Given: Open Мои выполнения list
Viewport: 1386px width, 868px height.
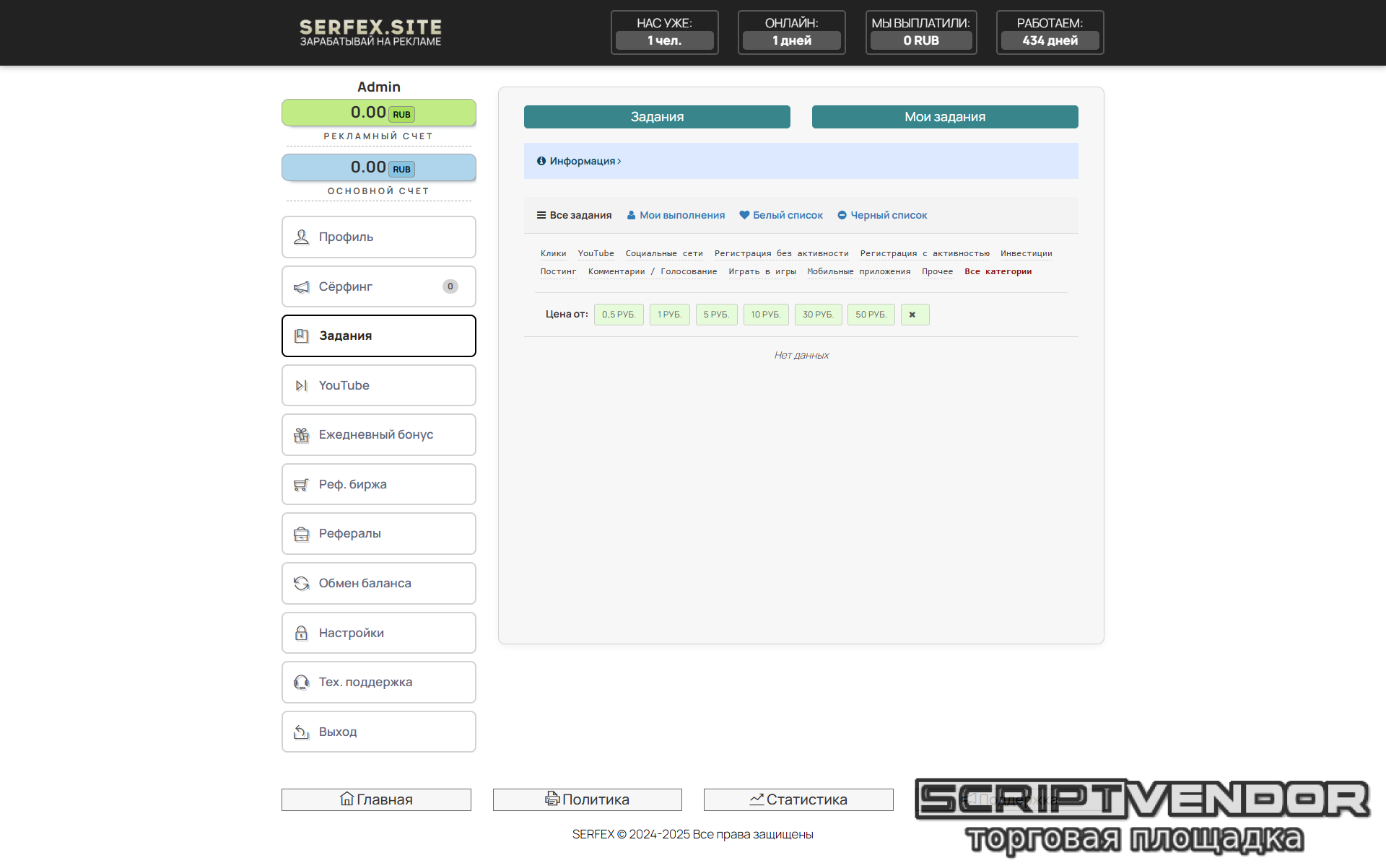Looking at the screenshot, I should (x=676, y=215).
